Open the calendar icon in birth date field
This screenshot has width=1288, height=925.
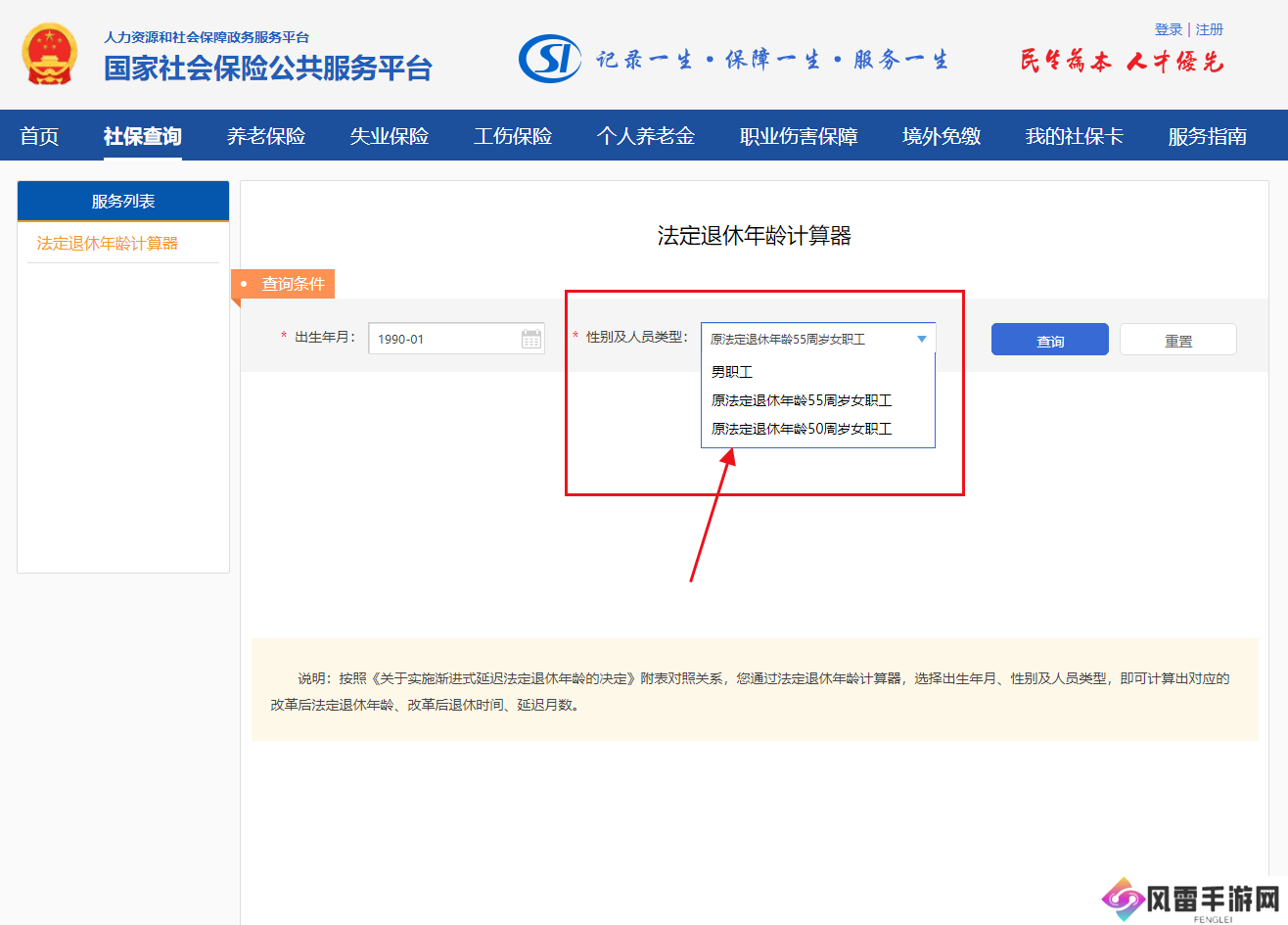(531, 339)
